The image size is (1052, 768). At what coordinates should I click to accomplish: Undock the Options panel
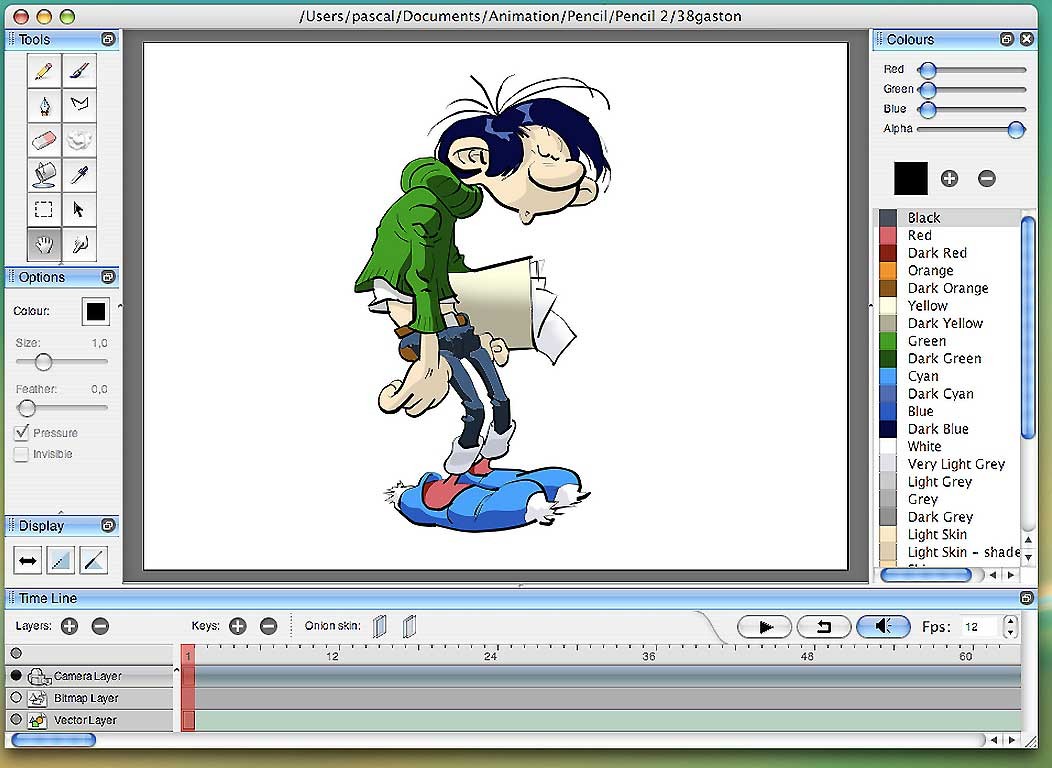click(108, 276)
